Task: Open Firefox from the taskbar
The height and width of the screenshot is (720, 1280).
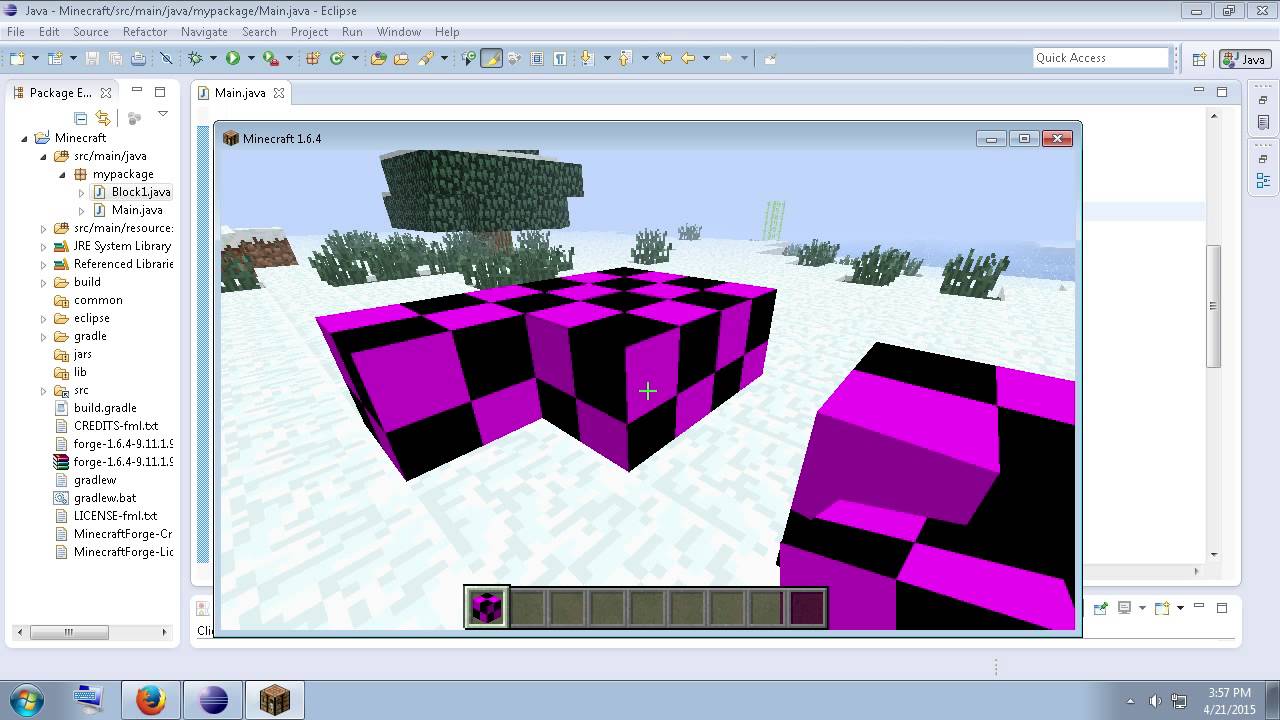Action: point(150,700)
